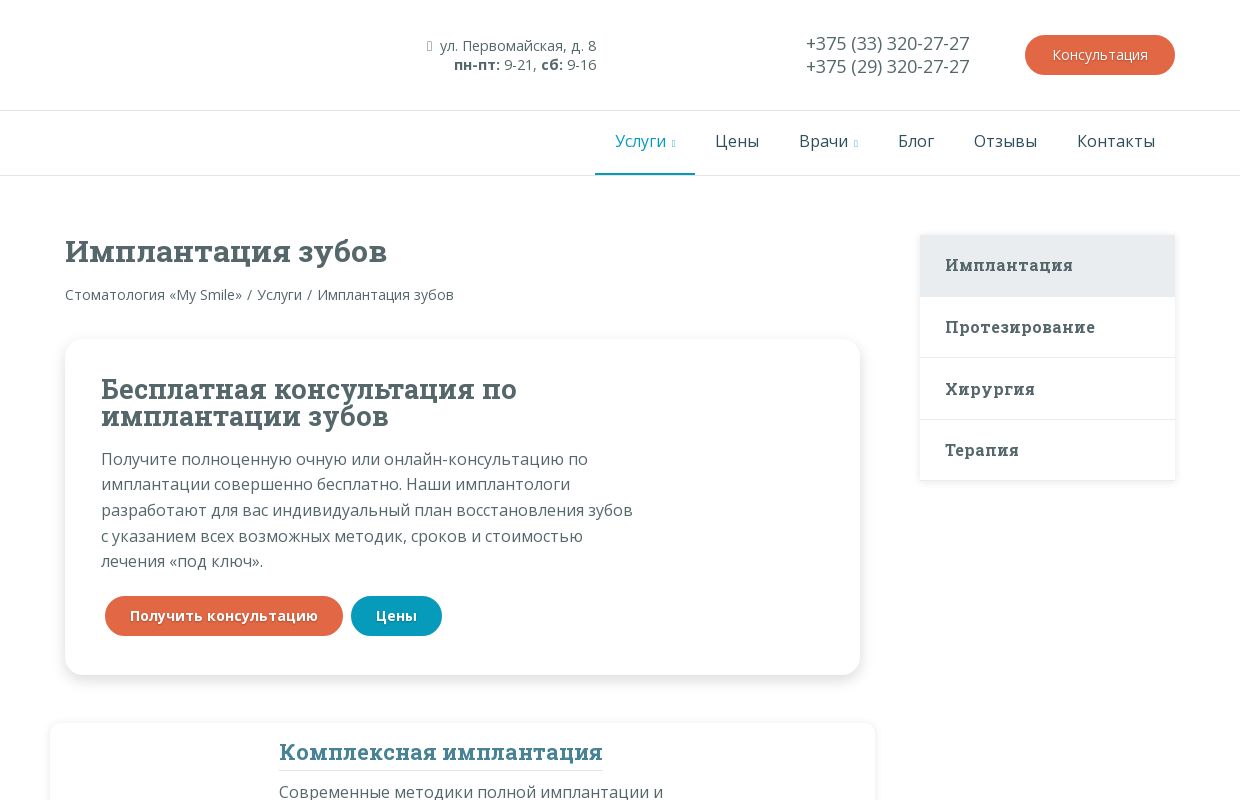Image resolution: width=1240 pixels, height=800 pixels.
Task: Expand the Услуги dropdown arrow
Action: pyautogui.click(x=673, y=144)
